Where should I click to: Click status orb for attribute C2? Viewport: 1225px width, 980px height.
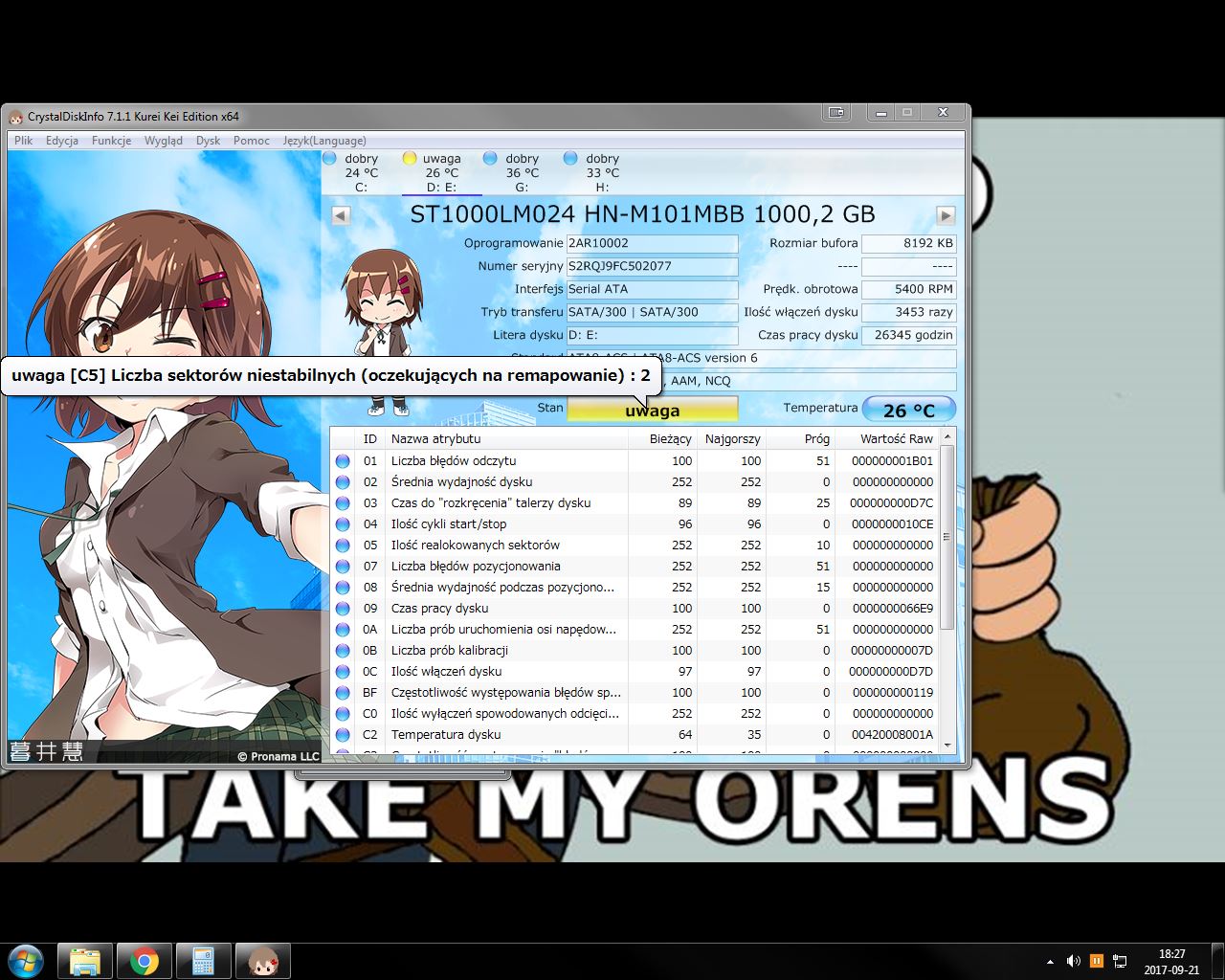pyautogui.click(x=343, y=735)
